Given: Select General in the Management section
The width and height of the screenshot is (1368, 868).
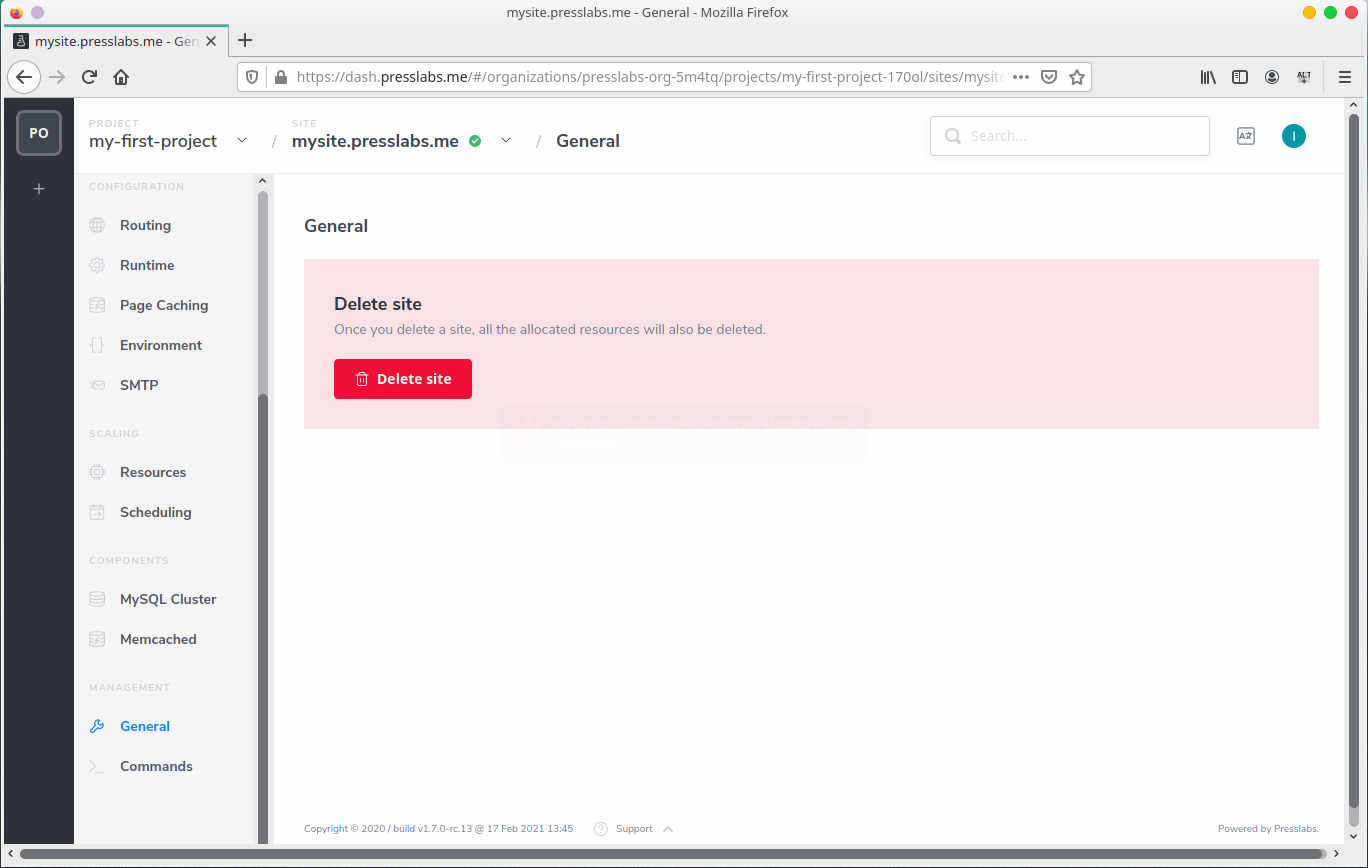Looking at the screenshot, I should pos(145,726).
